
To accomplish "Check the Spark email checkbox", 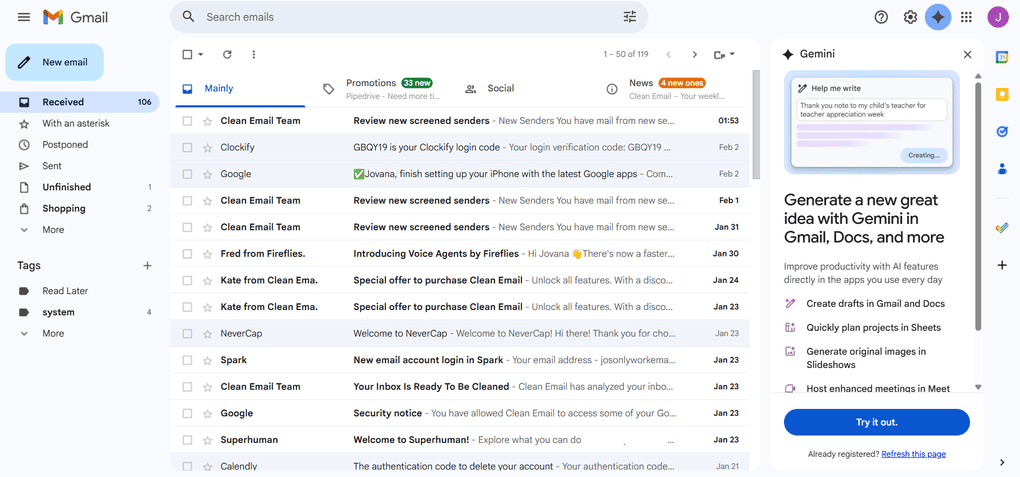I will [187, 361].
